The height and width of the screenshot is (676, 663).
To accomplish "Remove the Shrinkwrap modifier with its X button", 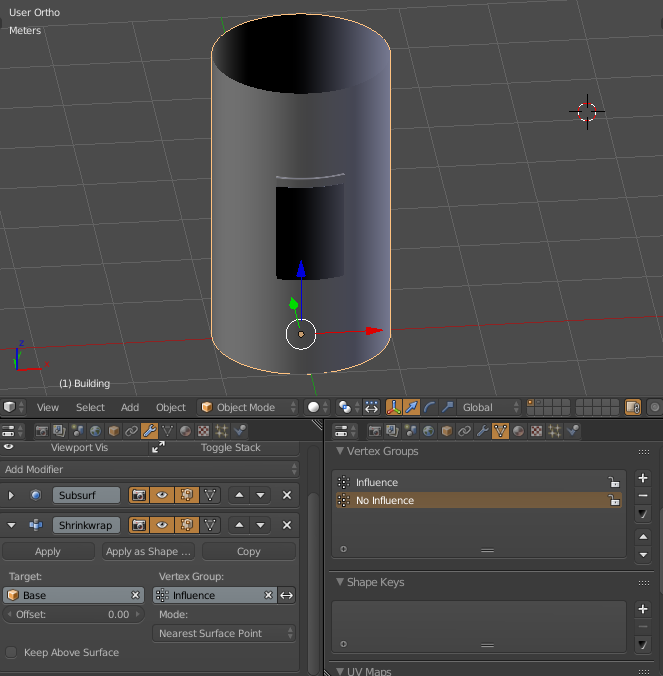I will 287,525.
